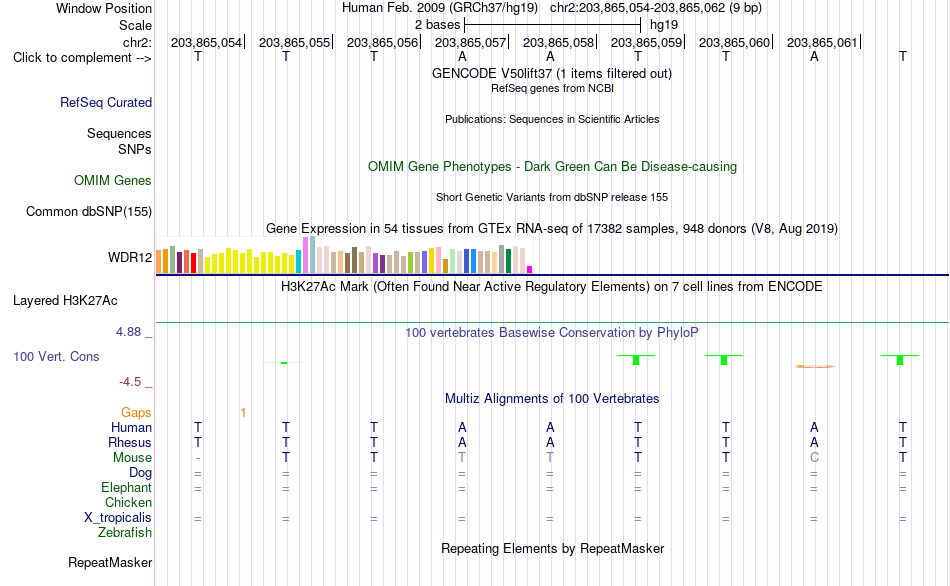
Task: Click the red PhyloP conservation mark
Action: tap(815, 366)
